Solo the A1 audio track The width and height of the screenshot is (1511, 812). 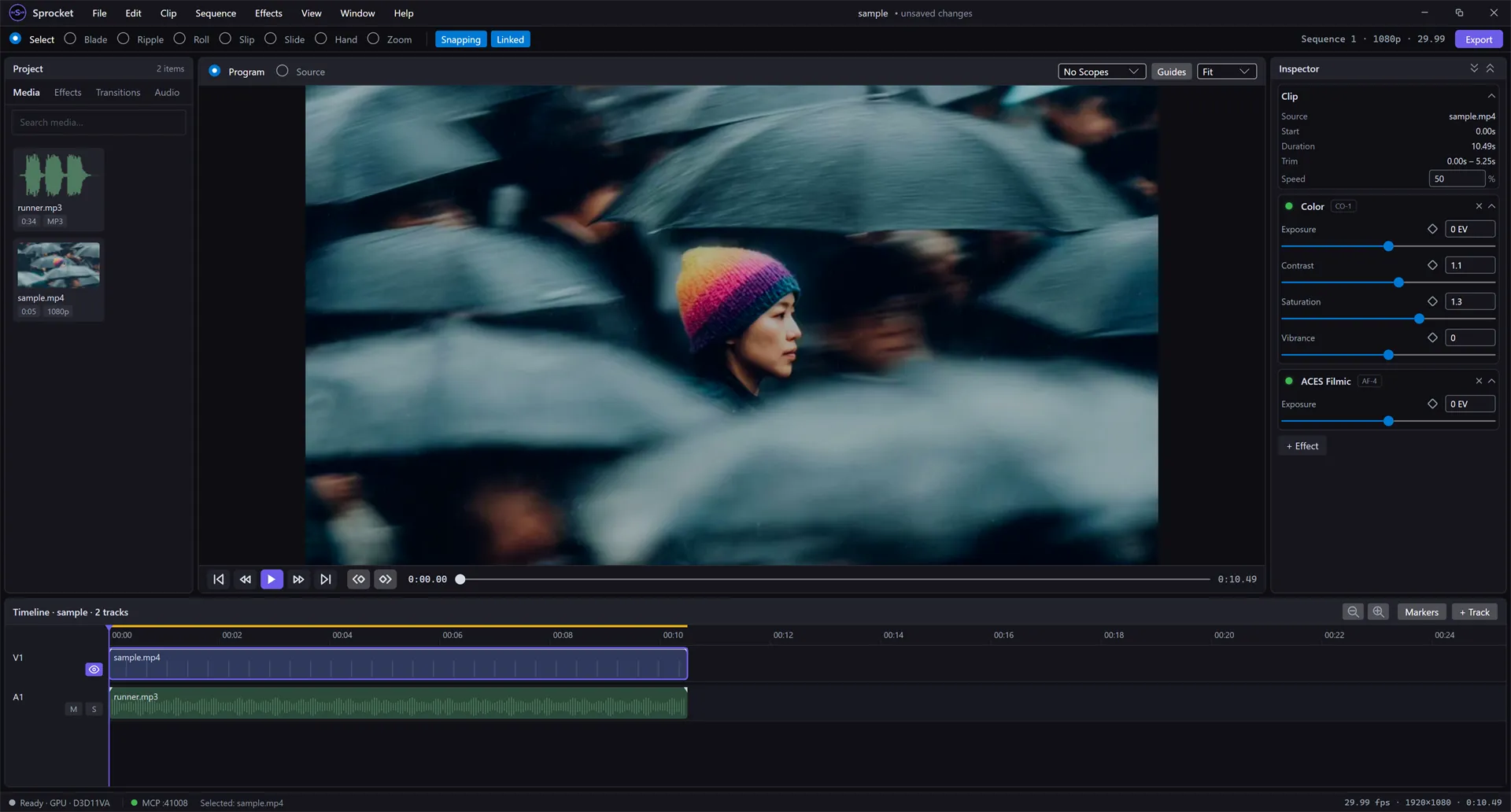point(94,709)
